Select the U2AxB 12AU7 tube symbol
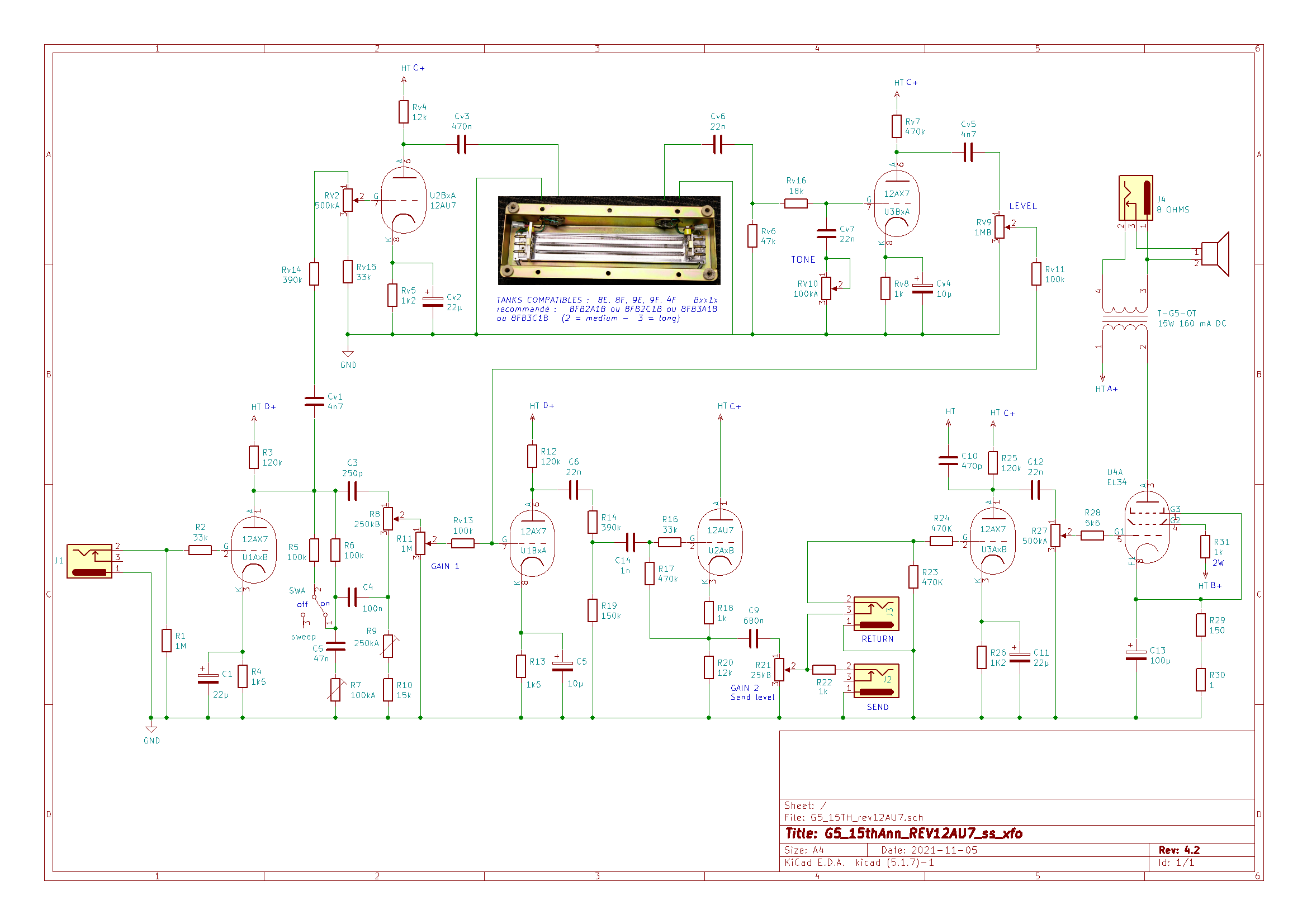 [720, 542]
